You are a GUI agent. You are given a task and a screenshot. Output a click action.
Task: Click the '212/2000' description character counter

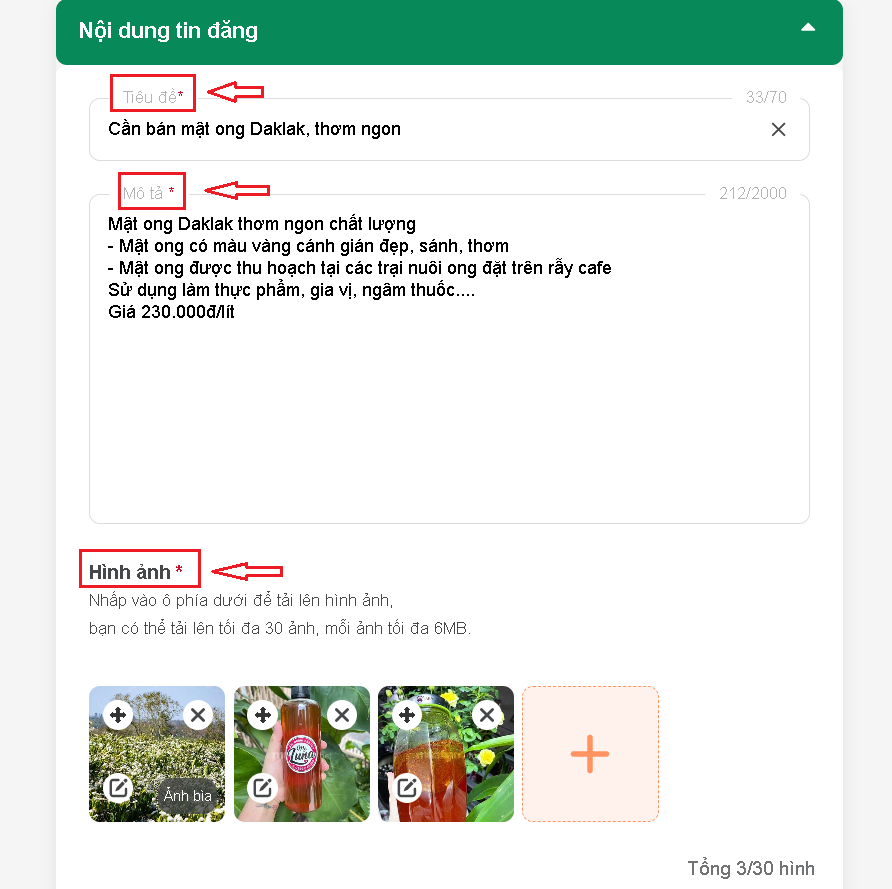[x=753, y=193]
